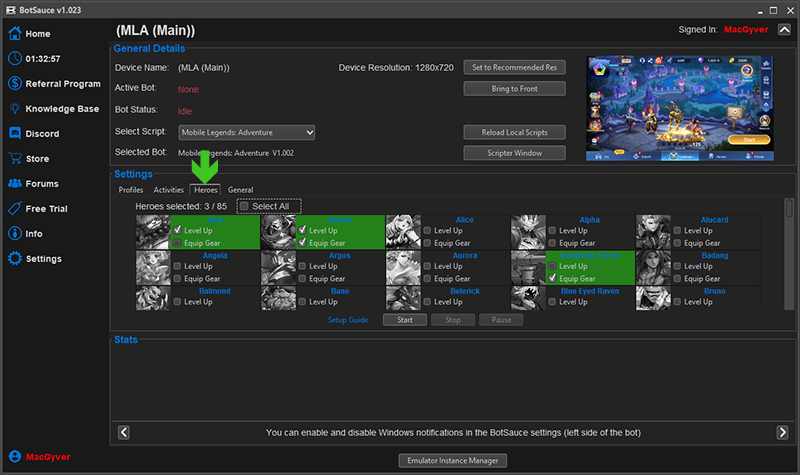Open the Emulator Instance Manager
The width and height of the screenshot is (800, 475).
(x=453, y=460)
